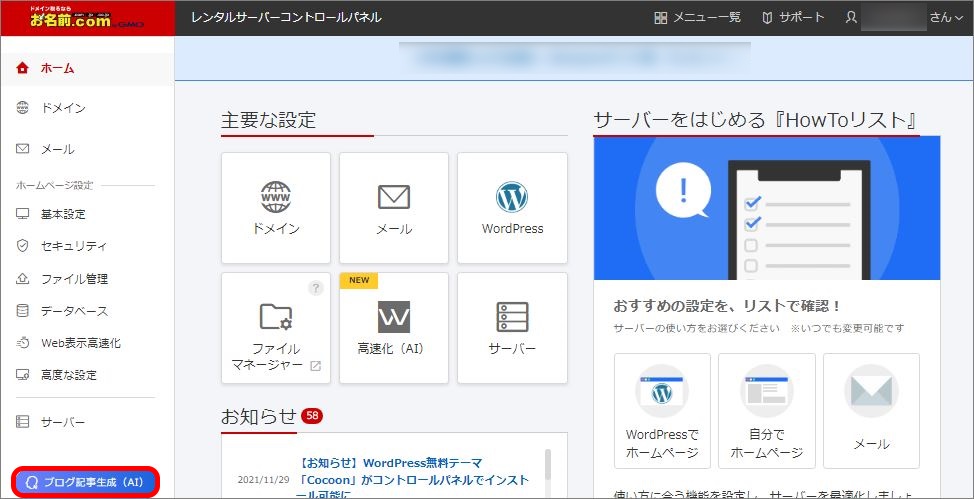Click the NEW badge on 高速化 card
The image size is (974, 499).
pyautogui.click(x=359, y=280)
